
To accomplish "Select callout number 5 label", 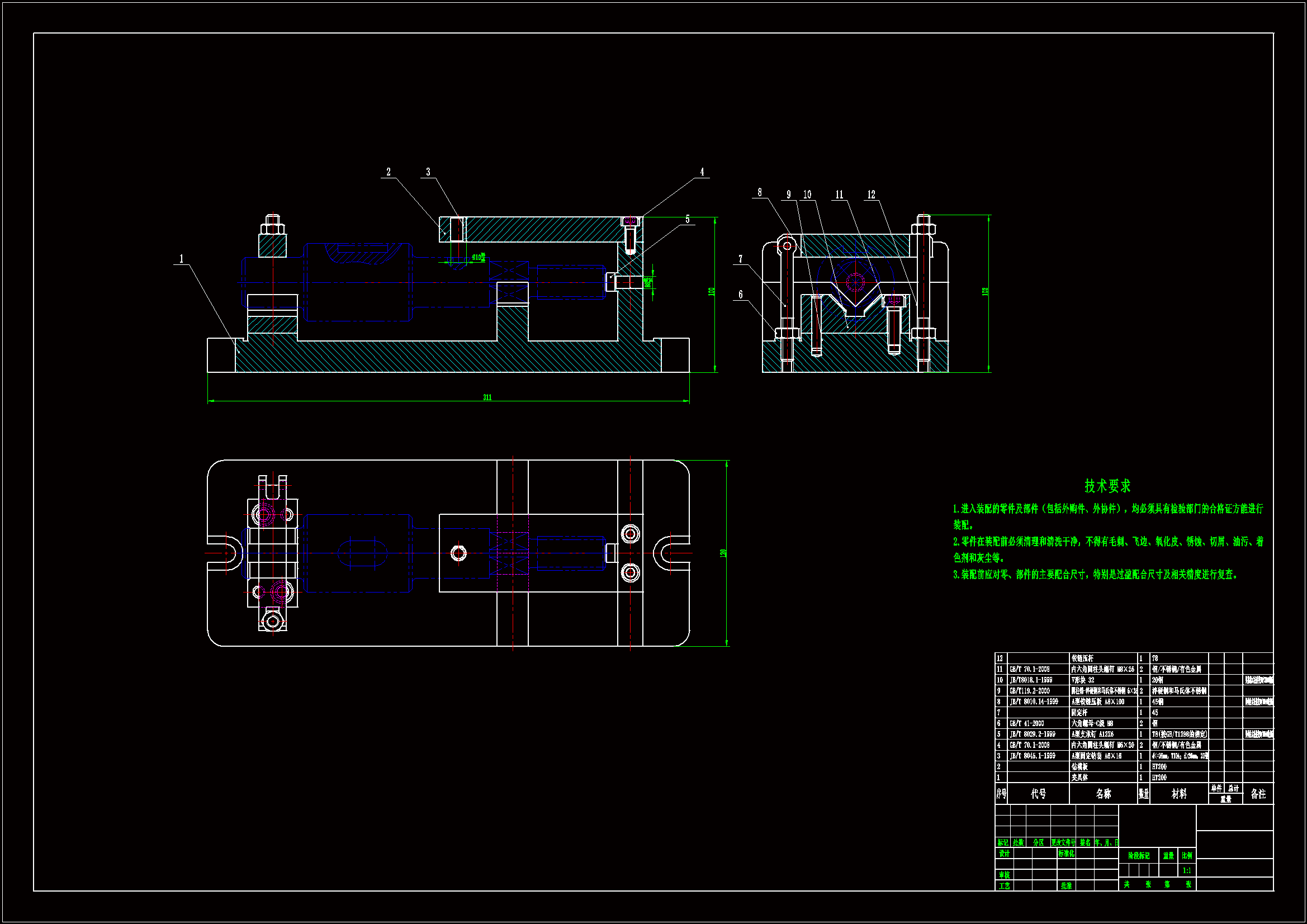I will pos(688,220).
